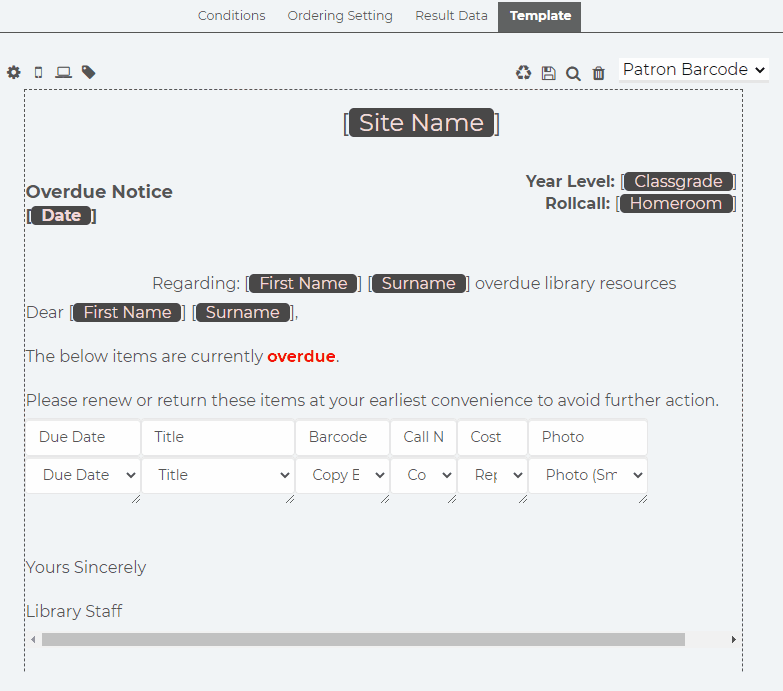The height and width of the screenshot is (691, 783).
Task: Click the 'Library Staff' text
Action: click(74, 611)
